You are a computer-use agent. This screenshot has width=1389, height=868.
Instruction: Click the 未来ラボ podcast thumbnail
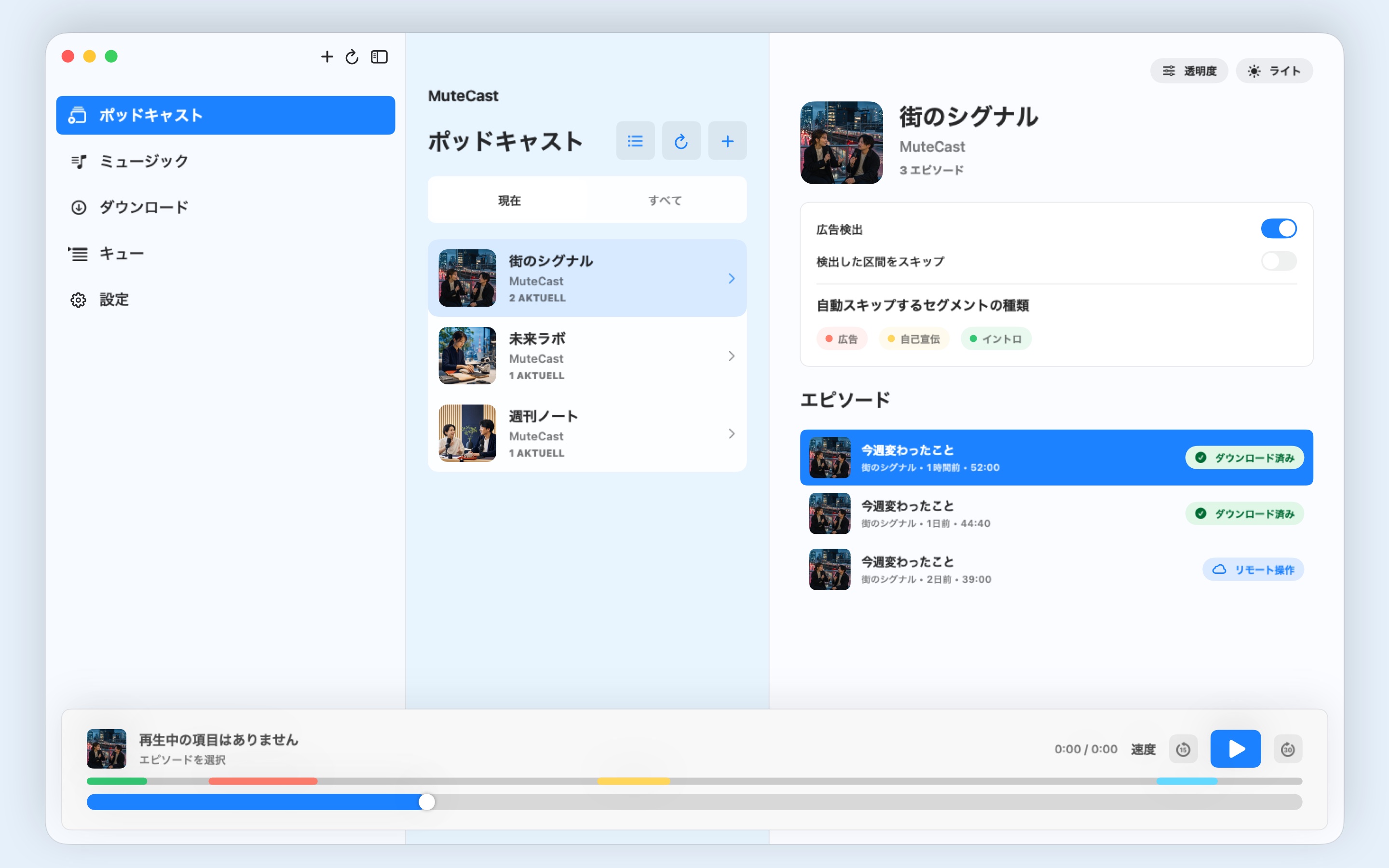(467, 355)
